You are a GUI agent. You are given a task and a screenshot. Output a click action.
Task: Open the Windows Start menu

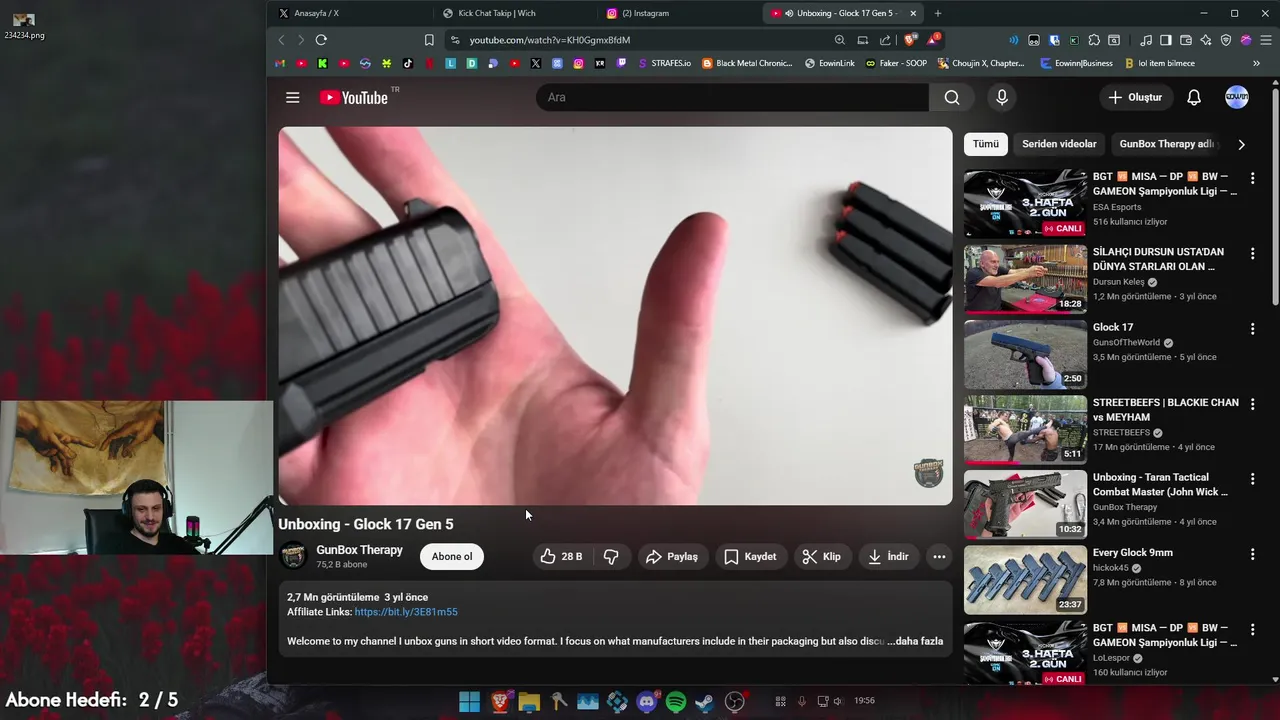coord(469,702)
